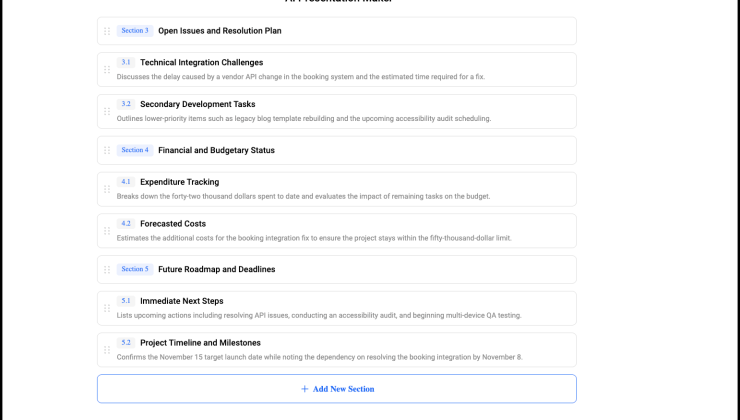
Task: Click drag handle beside Project Timeline and Milestones
Action: click(x=107, y=350)
